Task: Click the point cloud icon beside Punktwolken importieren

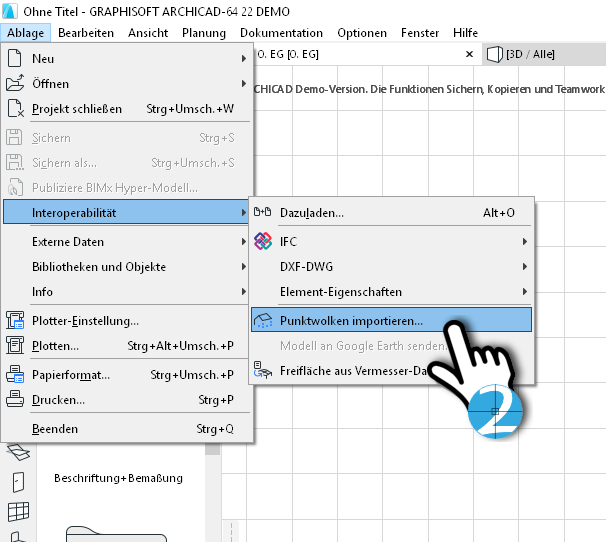Action: tap(263, 320)
